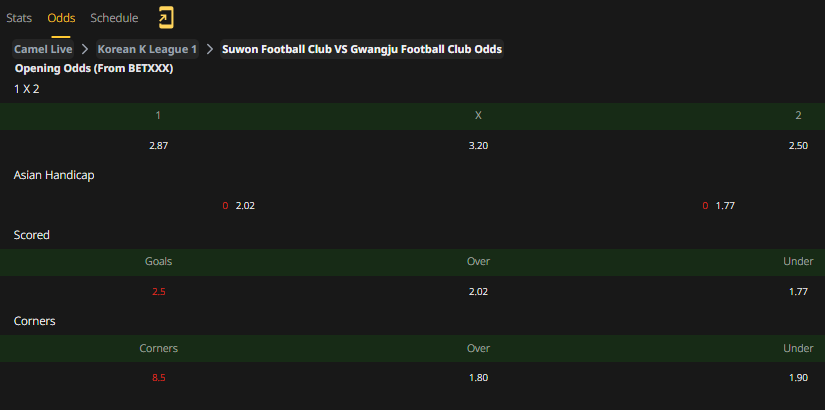The height and width of the screenshot is (410, 825).
Task: Select Under 8.5 corners odds 1.90
Action: (x=798, y=378)
